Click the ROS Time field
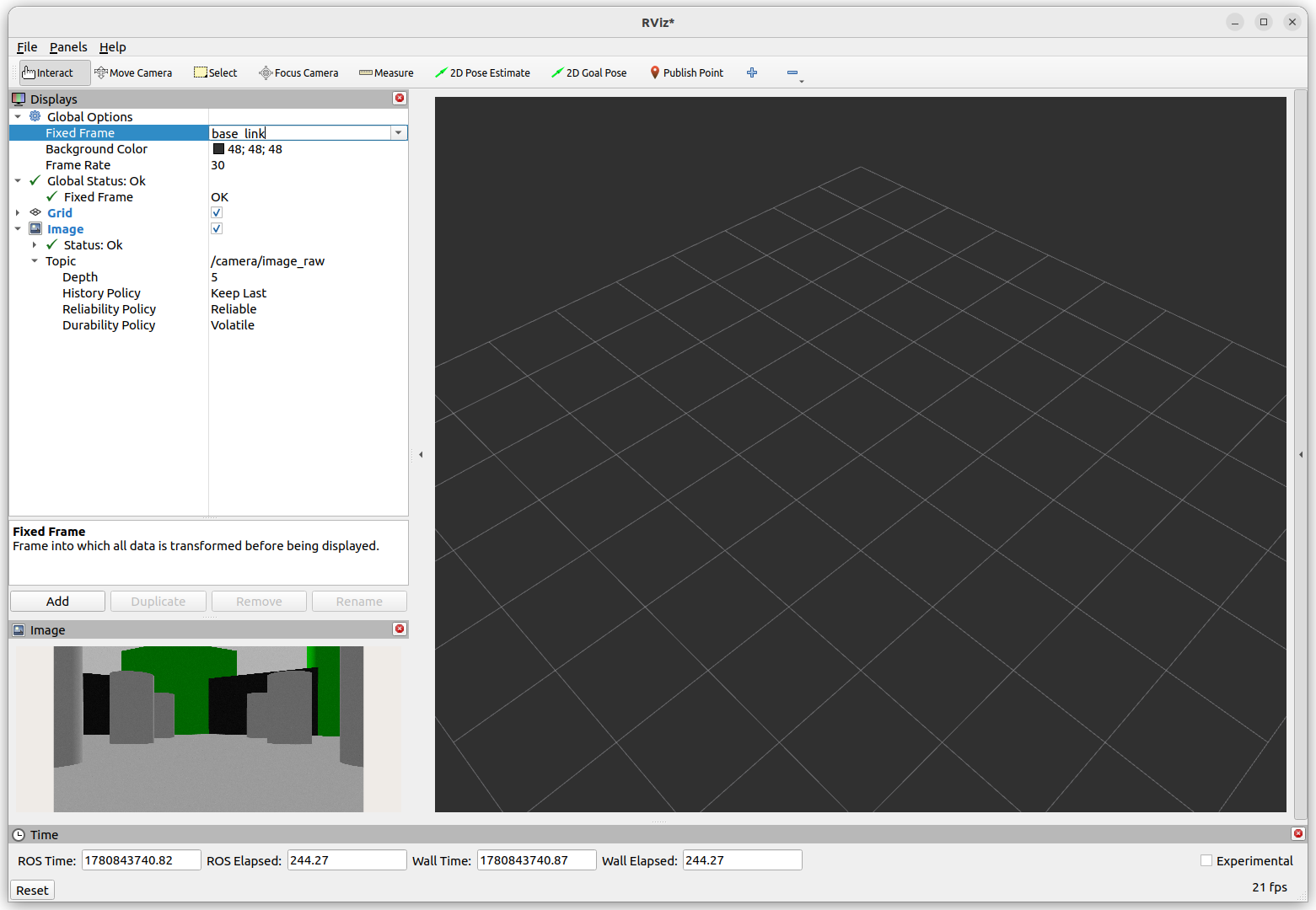Viewport: 1316px width, 910px height. pyautogui.click(x=141, y=859)
